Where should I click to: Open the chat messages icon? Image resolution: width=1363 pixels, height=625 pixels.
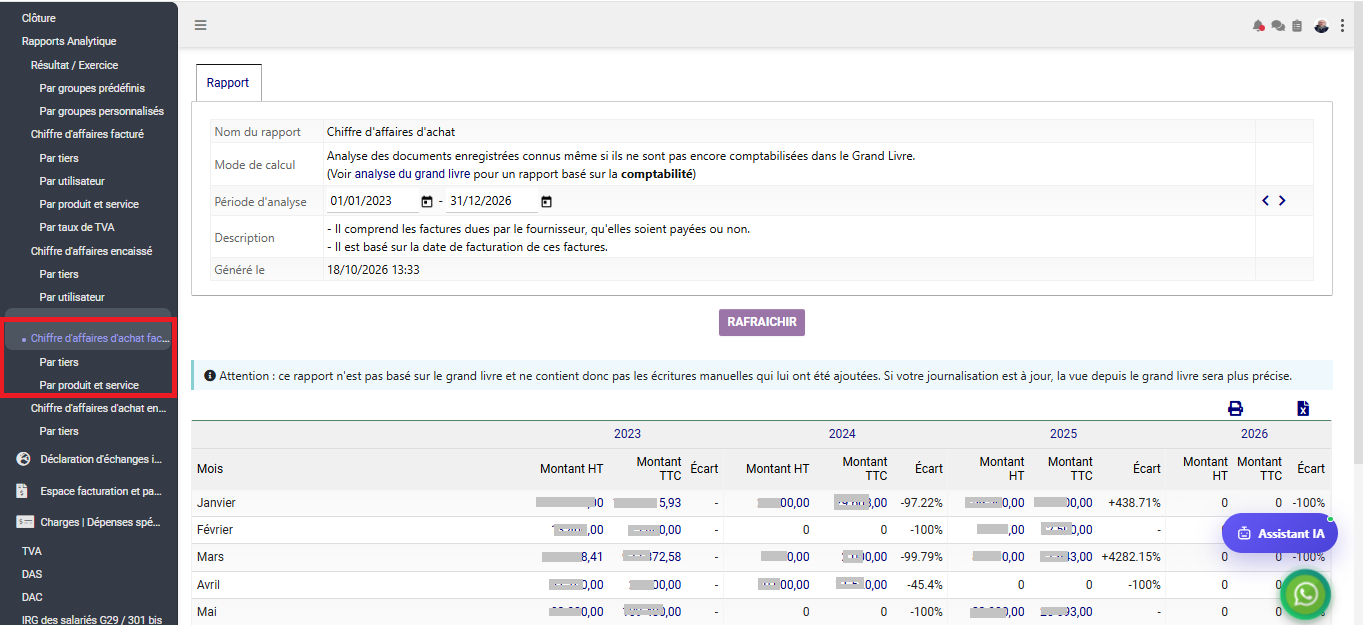pyautogui.click(x=1278, y=26)
